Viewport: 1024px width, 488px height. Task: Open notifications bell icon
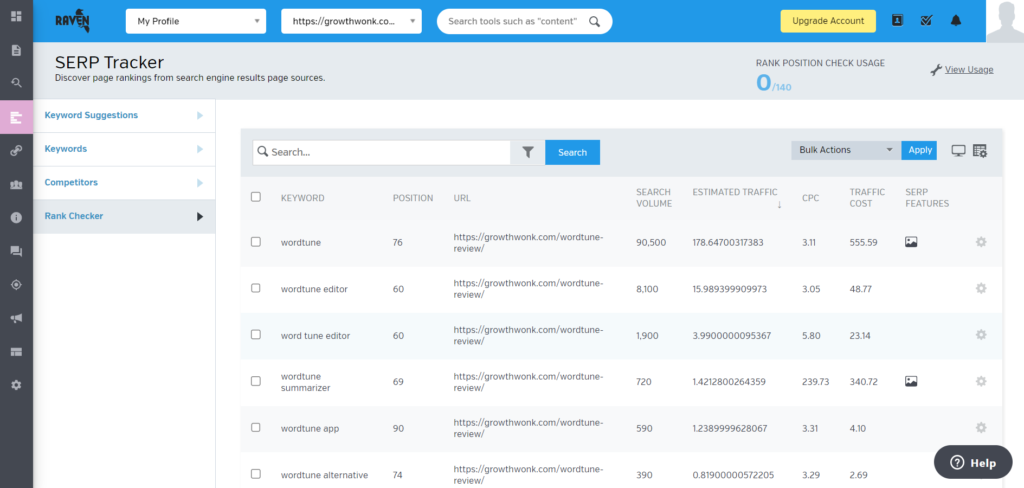pos(956,21)
